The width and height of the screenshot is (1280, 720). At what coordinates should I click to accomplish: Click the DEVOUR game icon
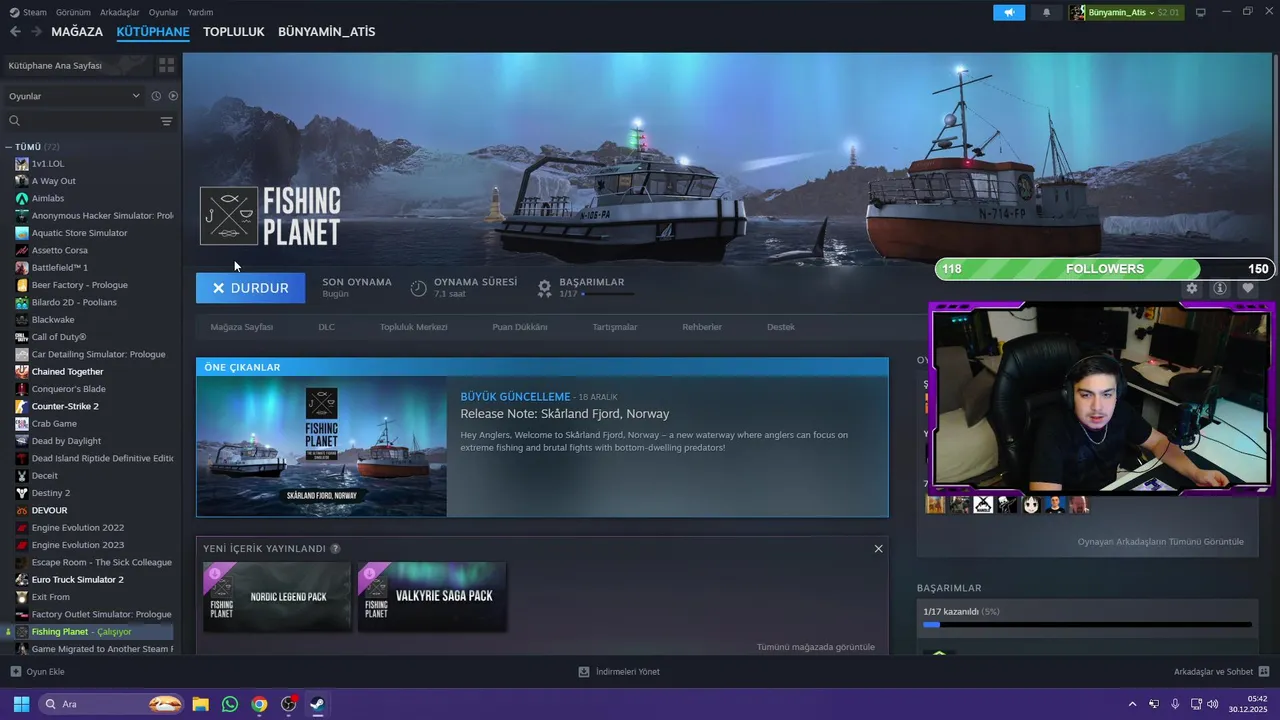point(22,510)
